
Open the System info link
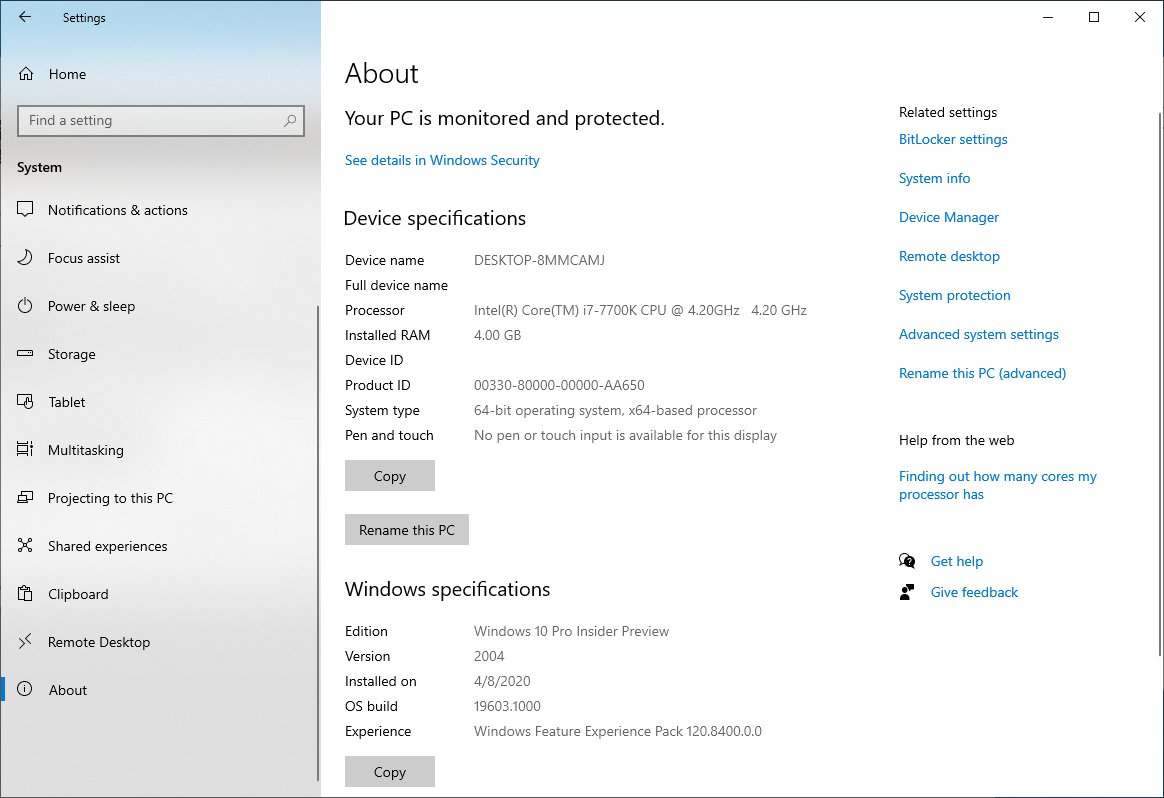[934, 178]
